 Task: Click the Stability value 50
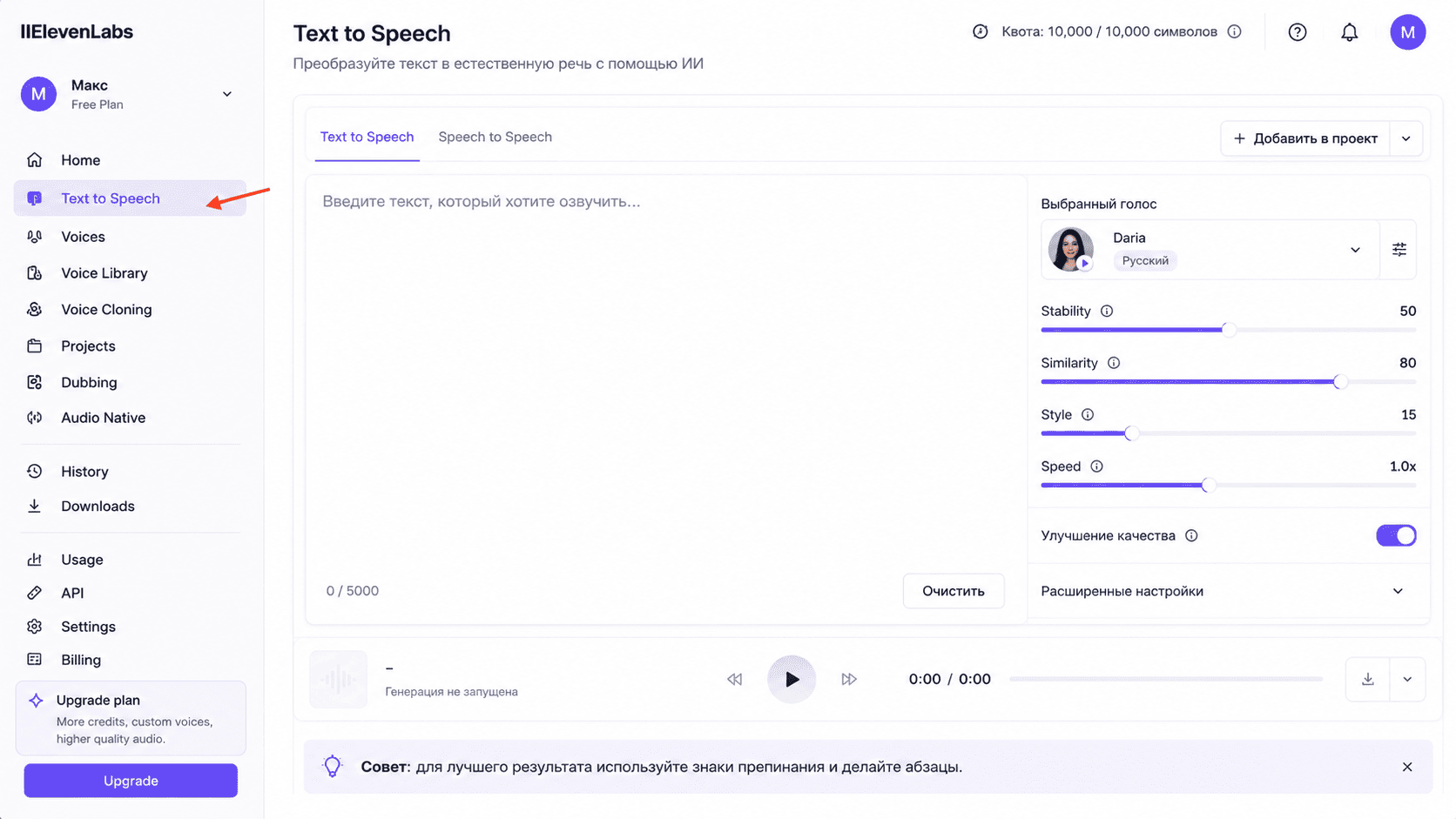(1408, 312)
